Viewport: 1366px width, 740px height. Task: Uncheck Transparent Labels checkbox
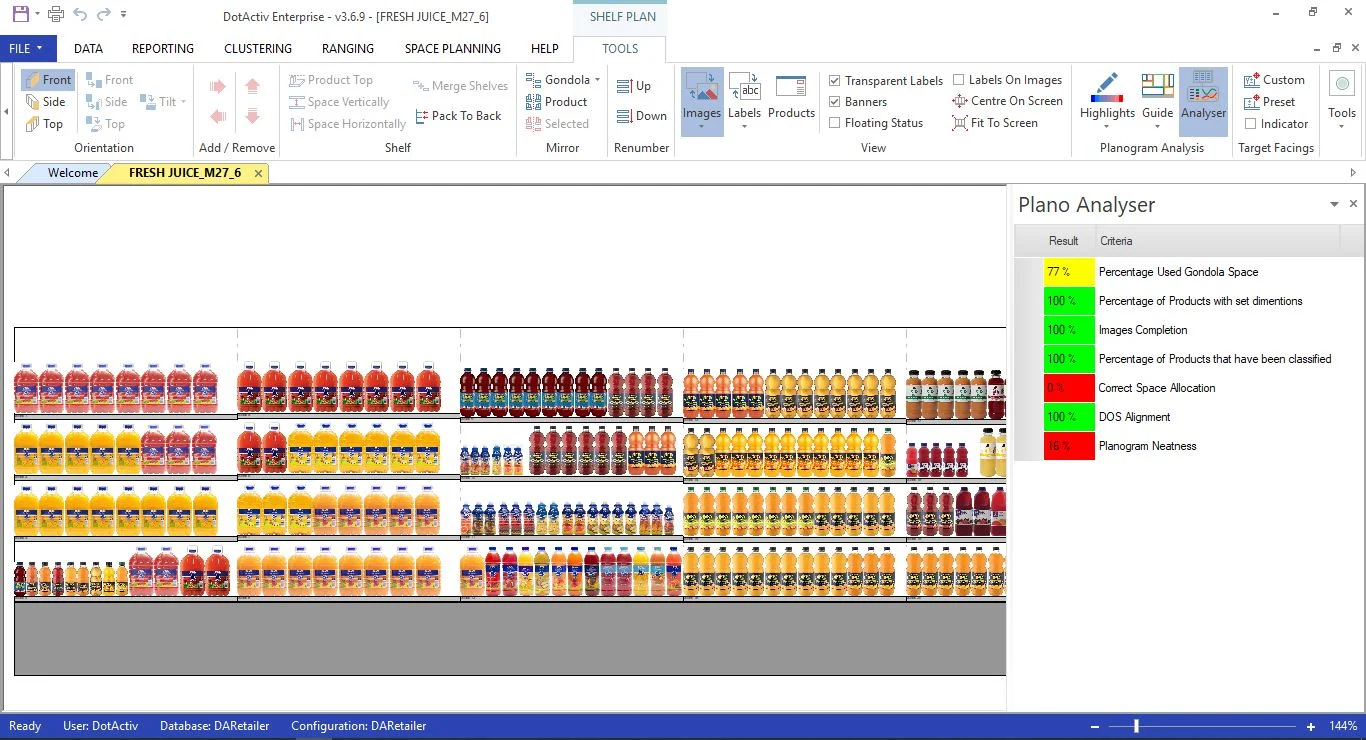(x=835, y=81)
